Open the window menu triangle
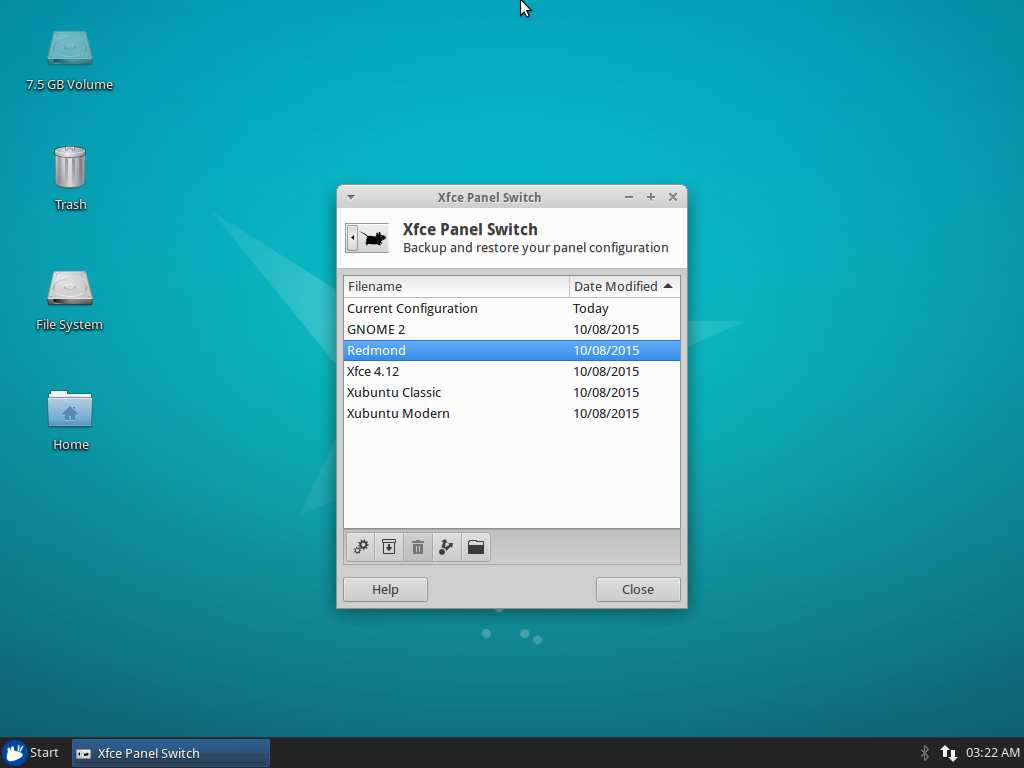Image resolution: width=1024 pixels, height=768 pixels. click(x=350, y=197)
